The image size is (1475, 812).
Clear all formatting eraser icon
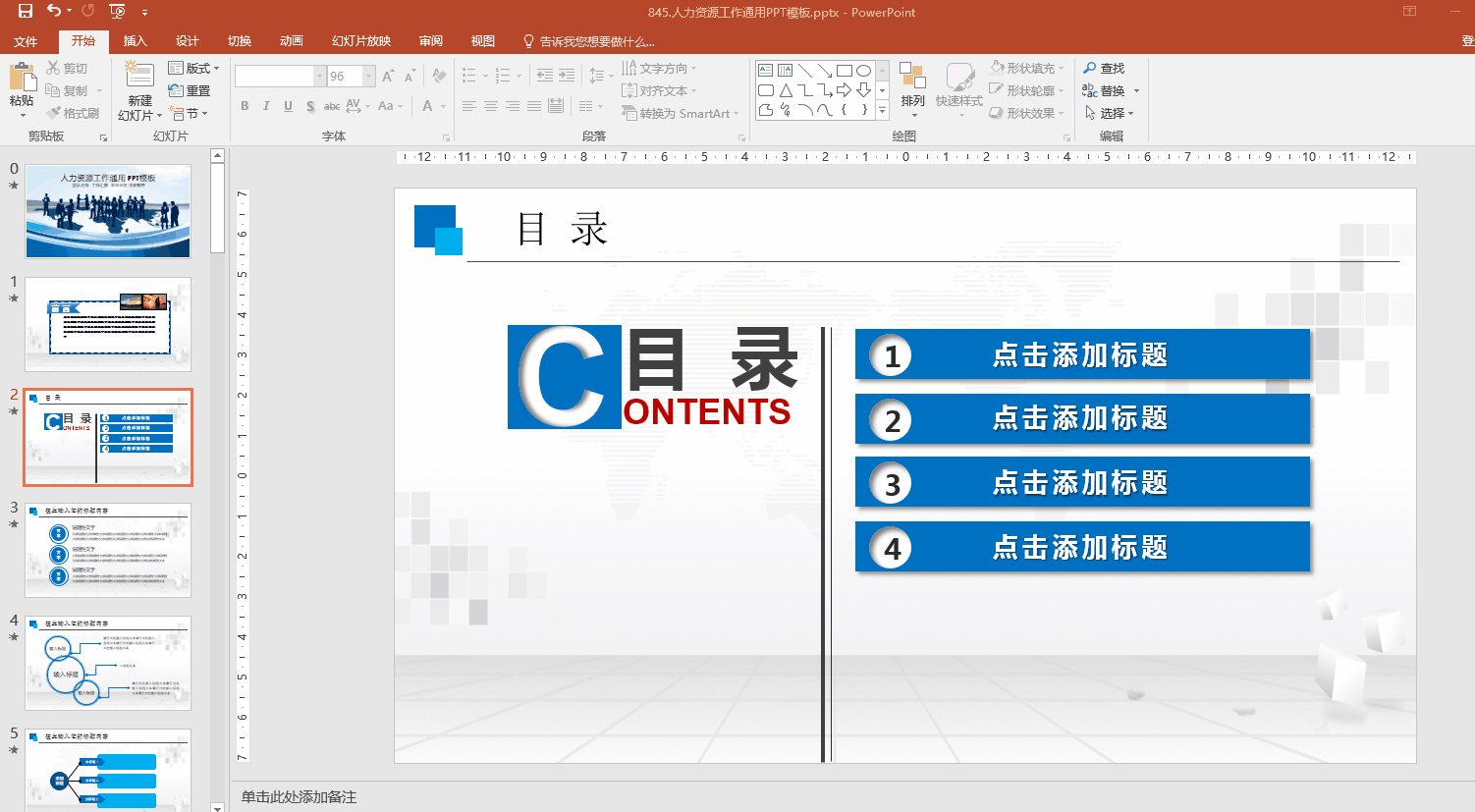[439, 77]
